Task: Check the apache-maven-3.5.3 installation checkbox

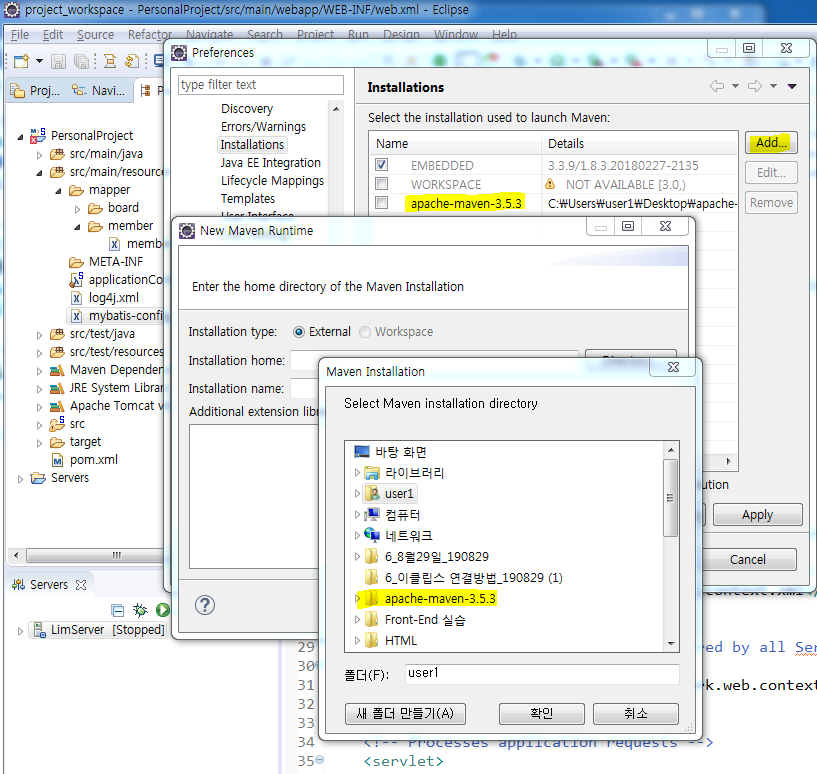Action: click(x=381, y=203)
